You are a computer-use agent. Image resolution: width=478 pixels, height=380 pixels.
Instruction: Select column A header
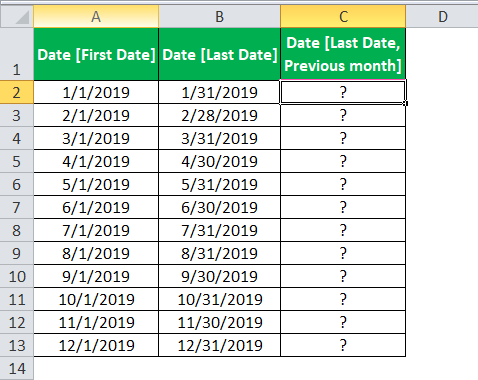pos(96,16)
